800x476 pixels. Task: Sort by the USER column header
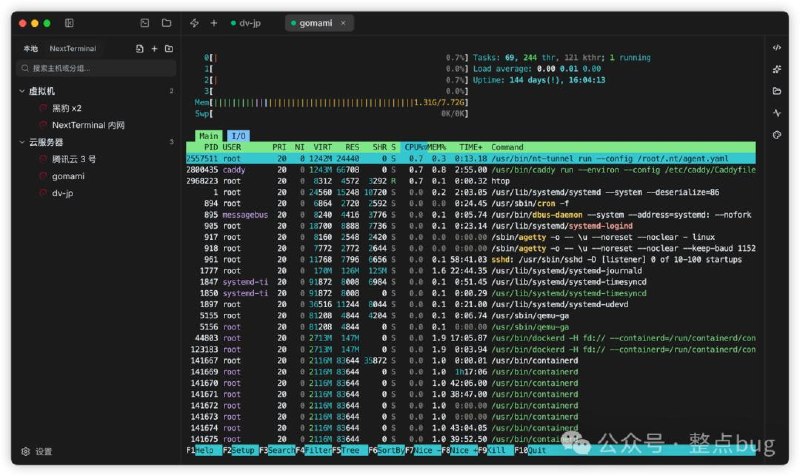(232, 147)
